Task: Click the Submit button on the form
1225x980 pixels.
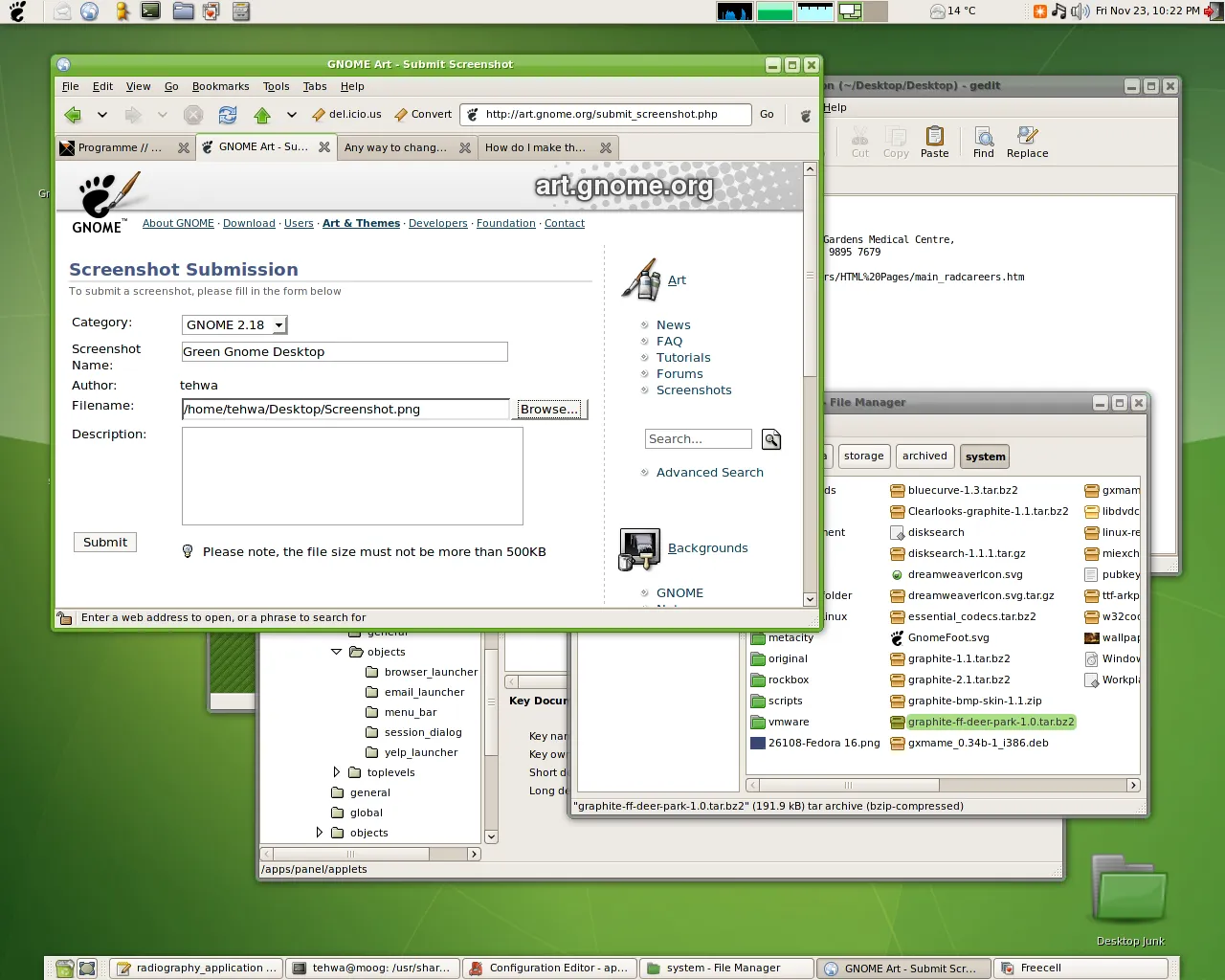Action: (104, 542)
